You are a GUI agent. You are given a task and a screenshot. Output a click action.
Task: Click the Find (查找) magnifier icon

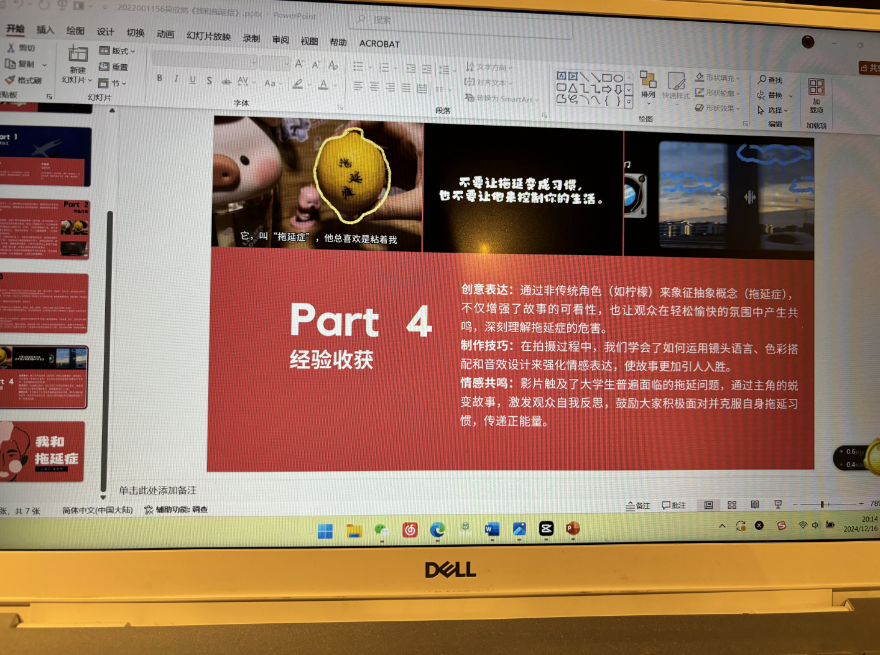pos(761,79)
